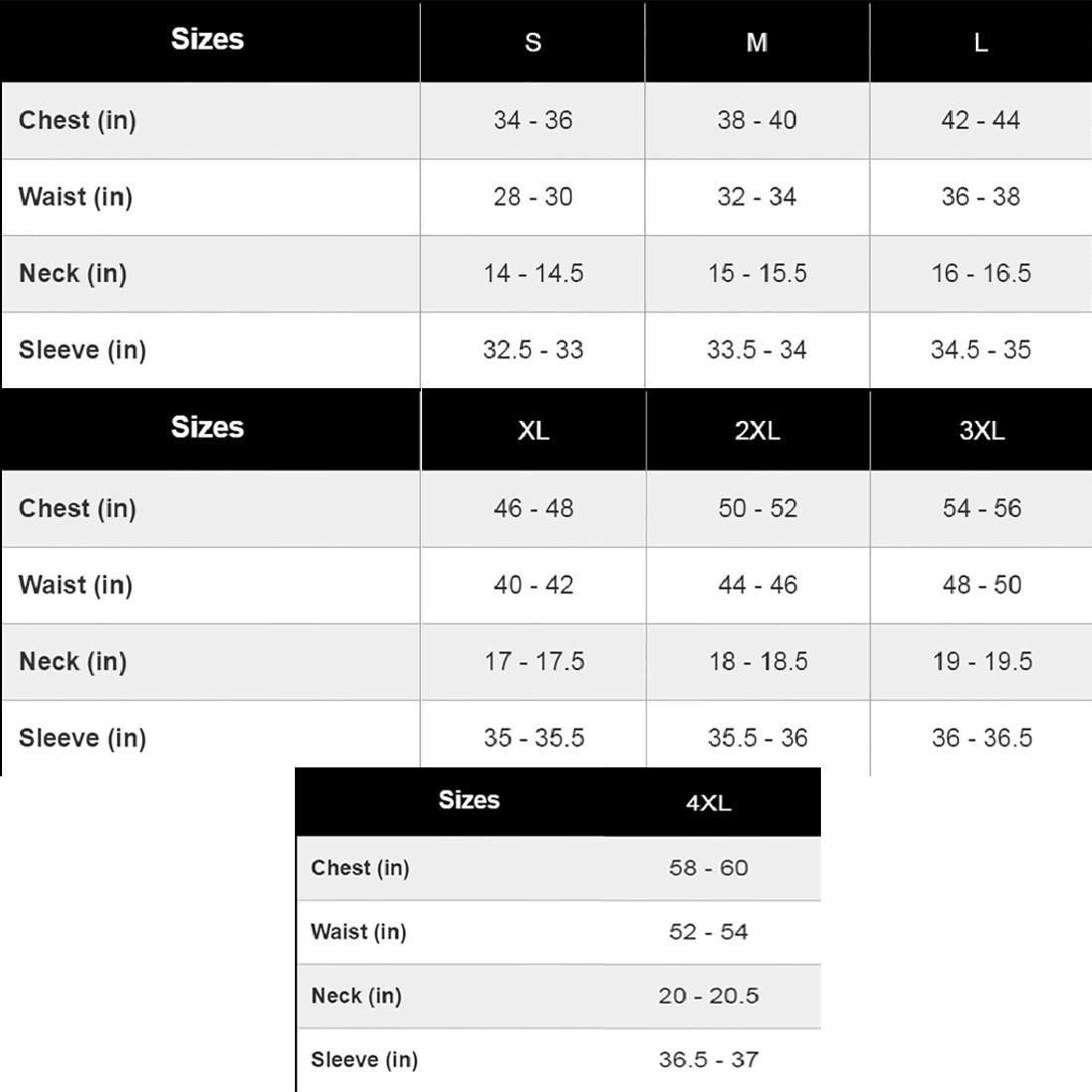Click the 4XL size header
The width and height of the screenshot is (1092, 1092).
pyautogui.click(x=708, y=803)
